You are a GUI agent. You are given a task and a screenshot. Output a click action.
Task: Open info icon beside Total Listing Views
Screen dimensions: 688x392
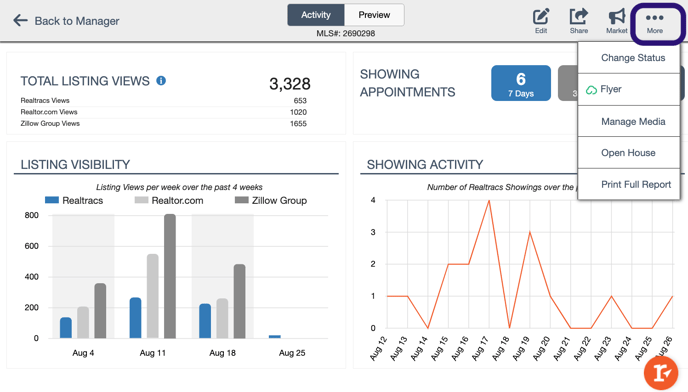click(161, 81)
